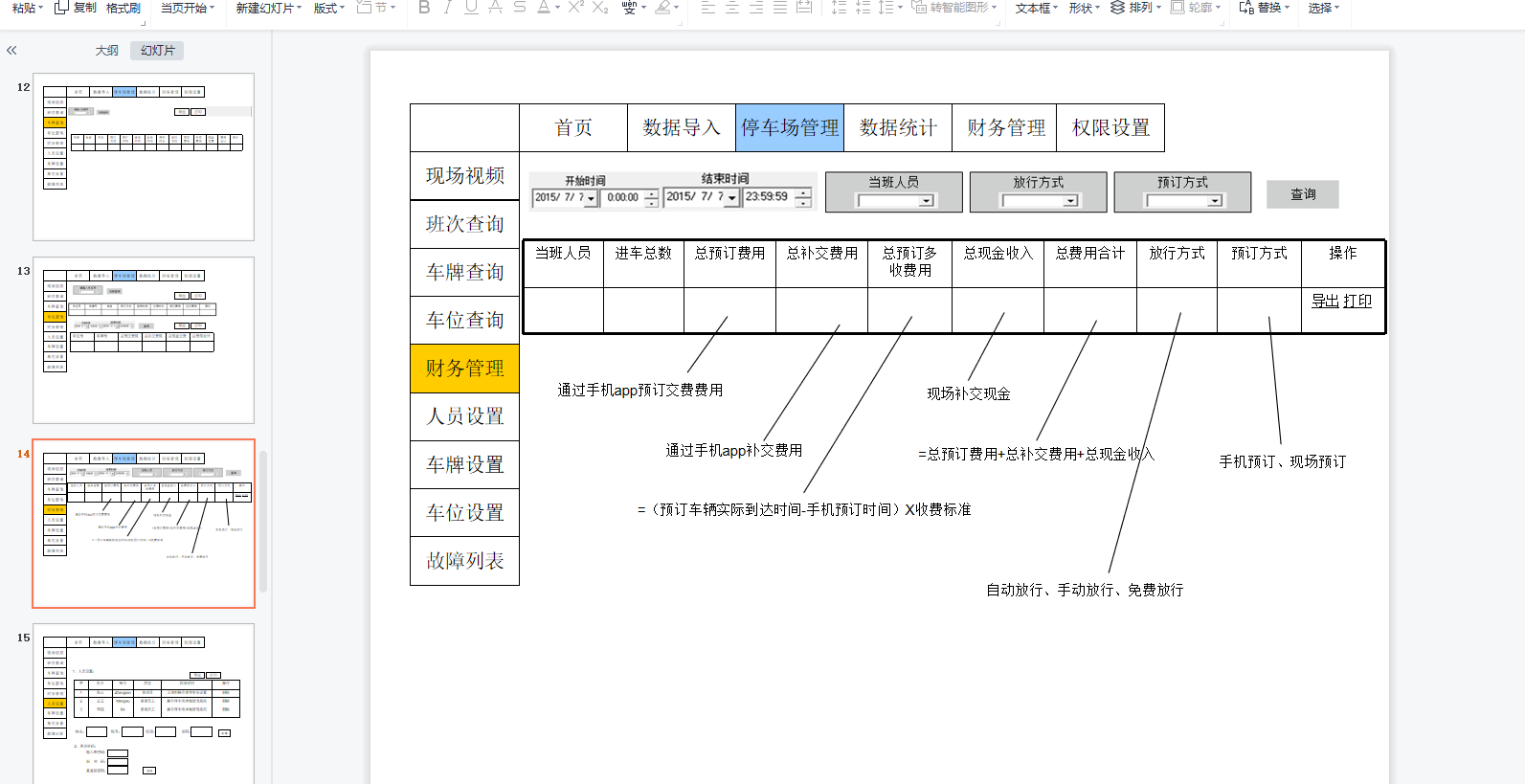Screen dimensions: 1525x784
Task: Click the 数据导入 tab on the slide
Action: [x=682, y=127]
